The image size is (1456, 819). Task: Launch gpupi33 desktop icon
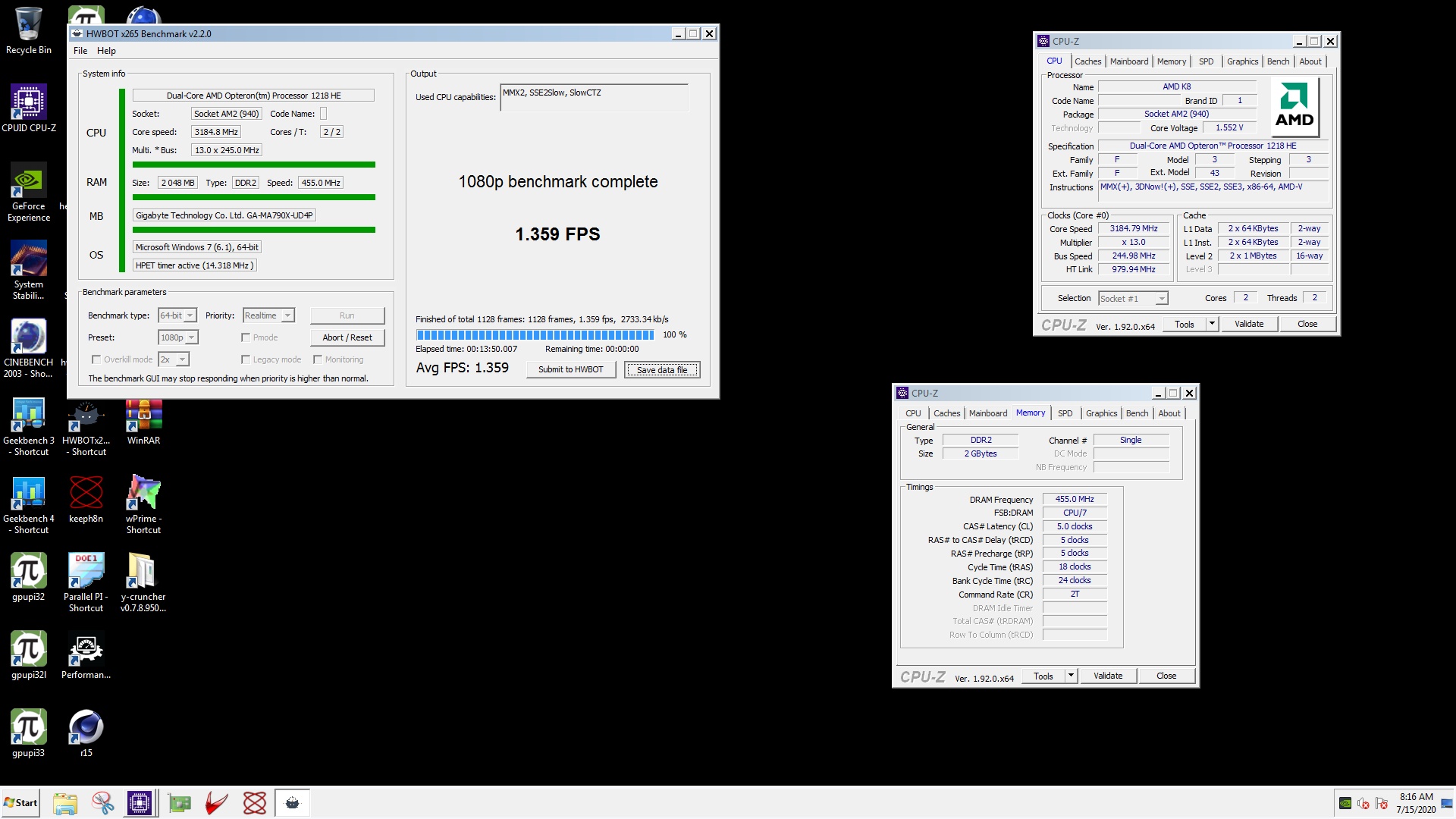click(x=28, y=734)
